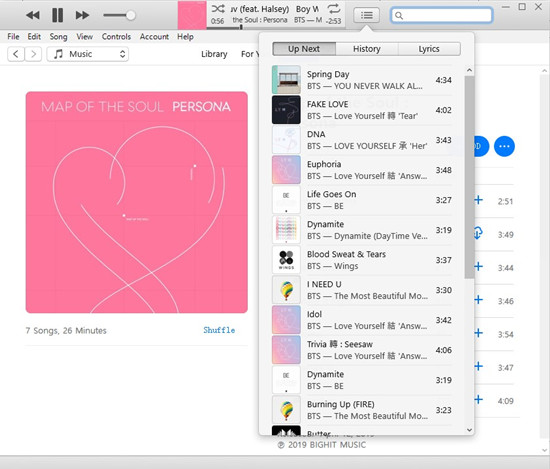Click the Shuffle link below album art

click(219, 330)
